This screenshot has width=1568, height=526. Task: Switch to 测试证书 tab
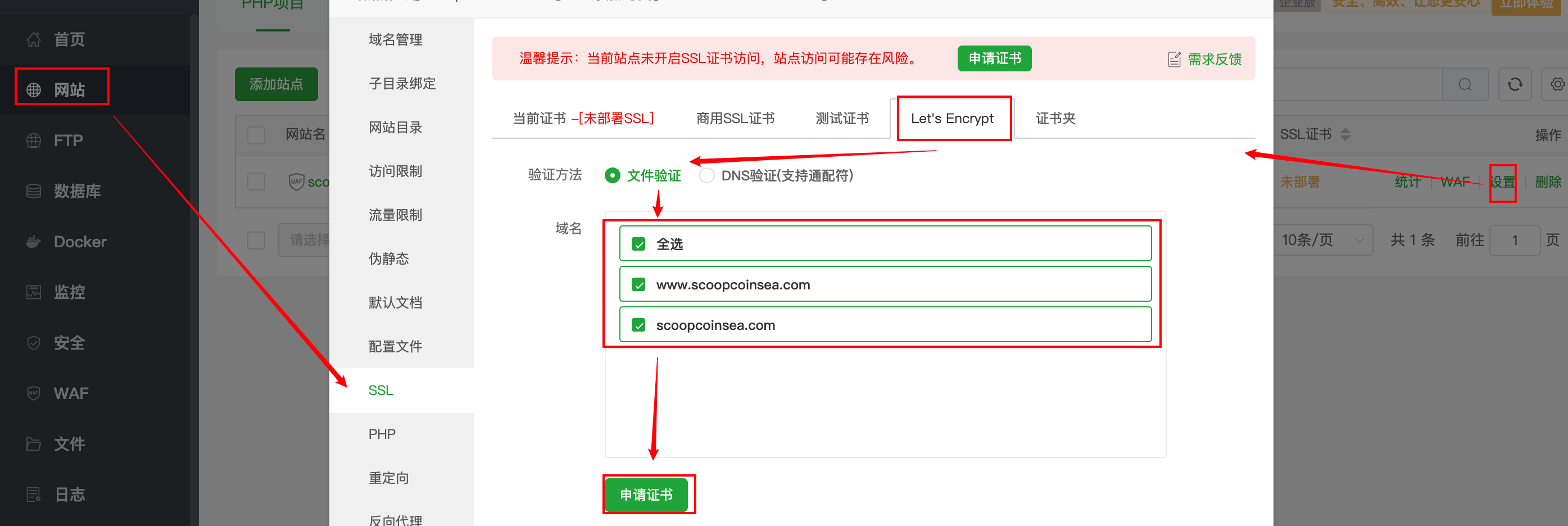842,118
